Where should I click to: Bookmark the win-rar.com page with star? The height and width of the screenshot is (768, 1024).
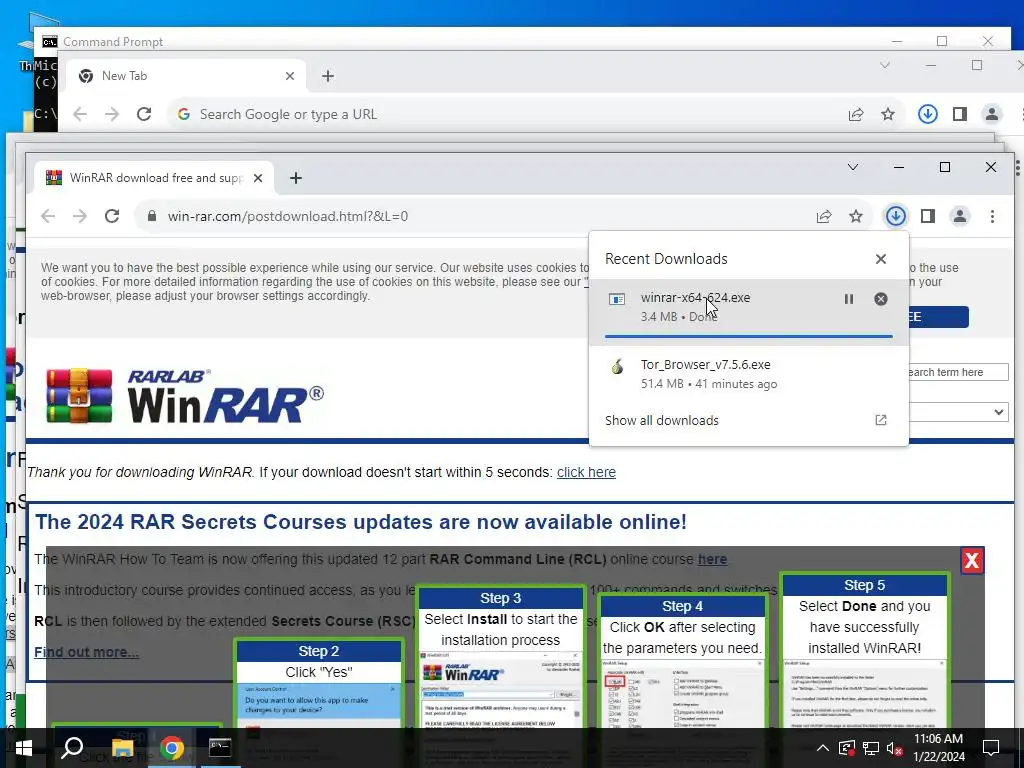(x=856, y=216)
